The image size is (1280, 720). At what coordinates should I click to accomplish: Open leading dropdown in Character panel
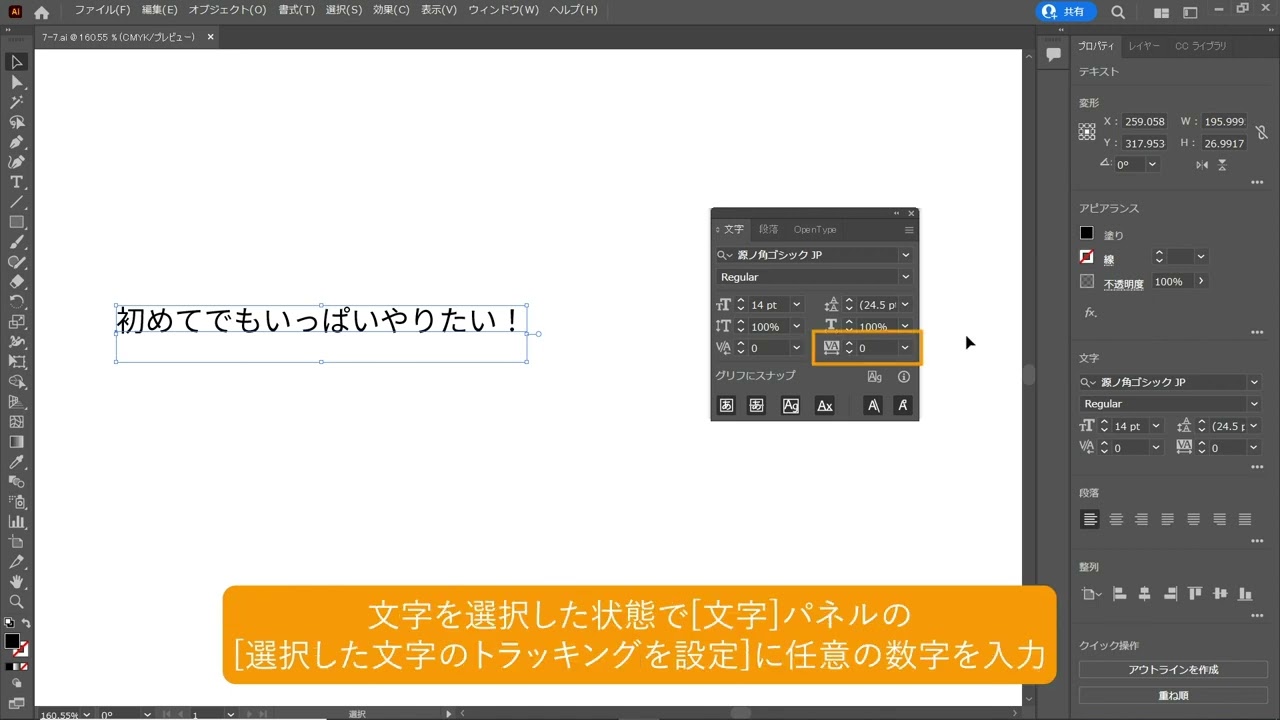(x=905, y=305)
